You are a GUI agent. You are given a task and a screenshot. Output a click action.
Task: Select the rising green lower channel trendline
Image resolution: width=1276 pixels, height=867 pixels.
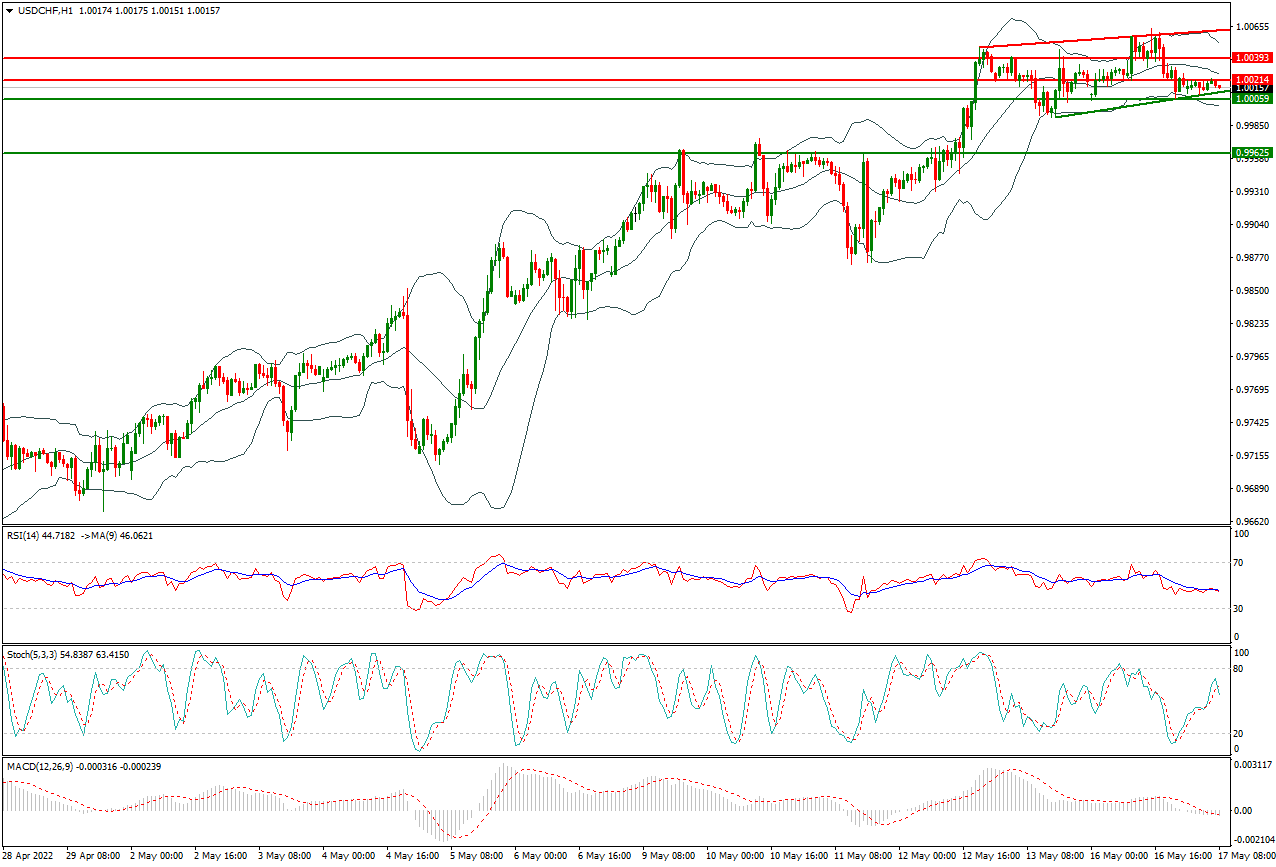pos(1142,104)
